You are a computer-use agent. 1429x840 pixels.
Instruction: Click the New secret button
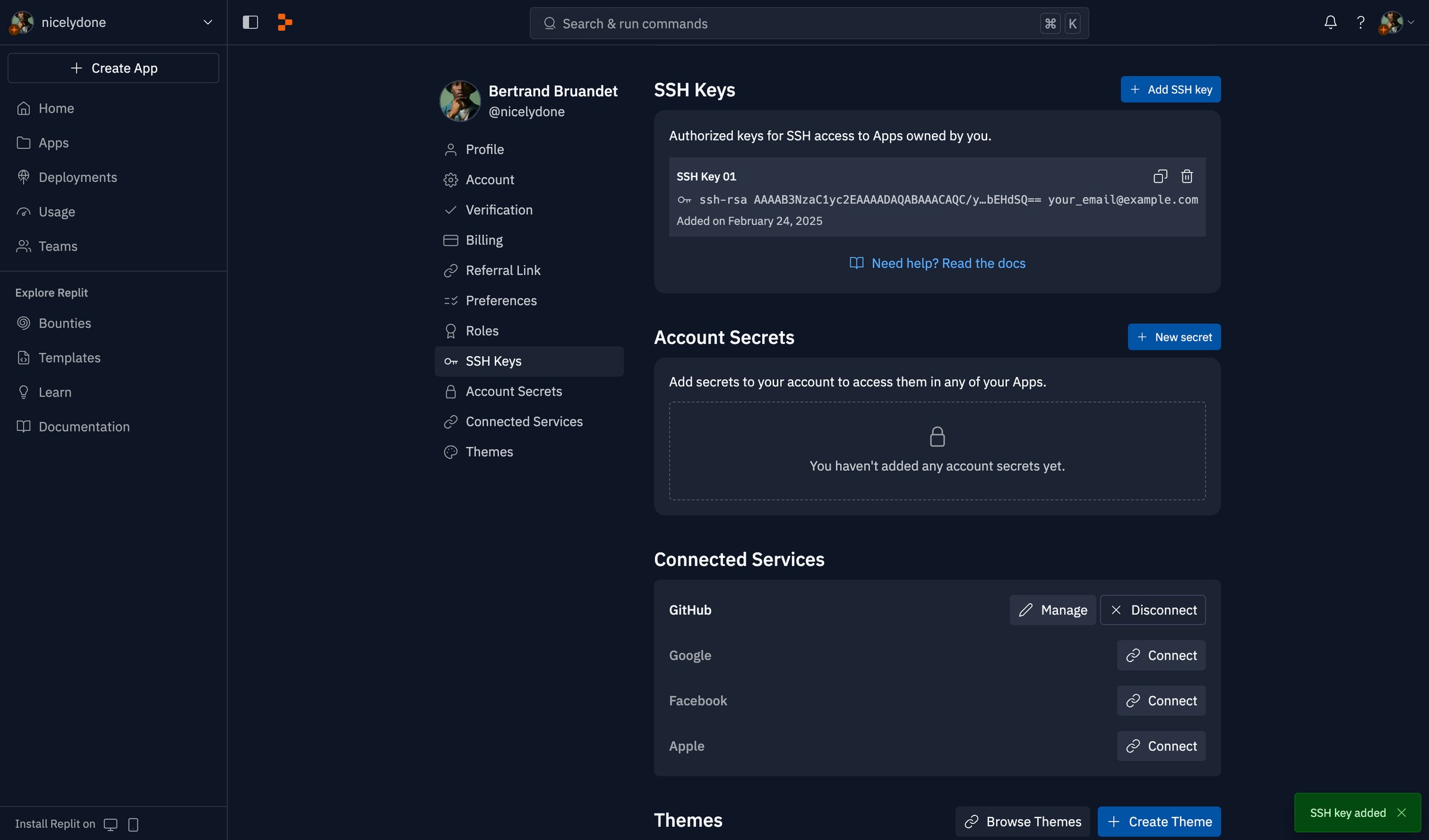click(1174, 337)
